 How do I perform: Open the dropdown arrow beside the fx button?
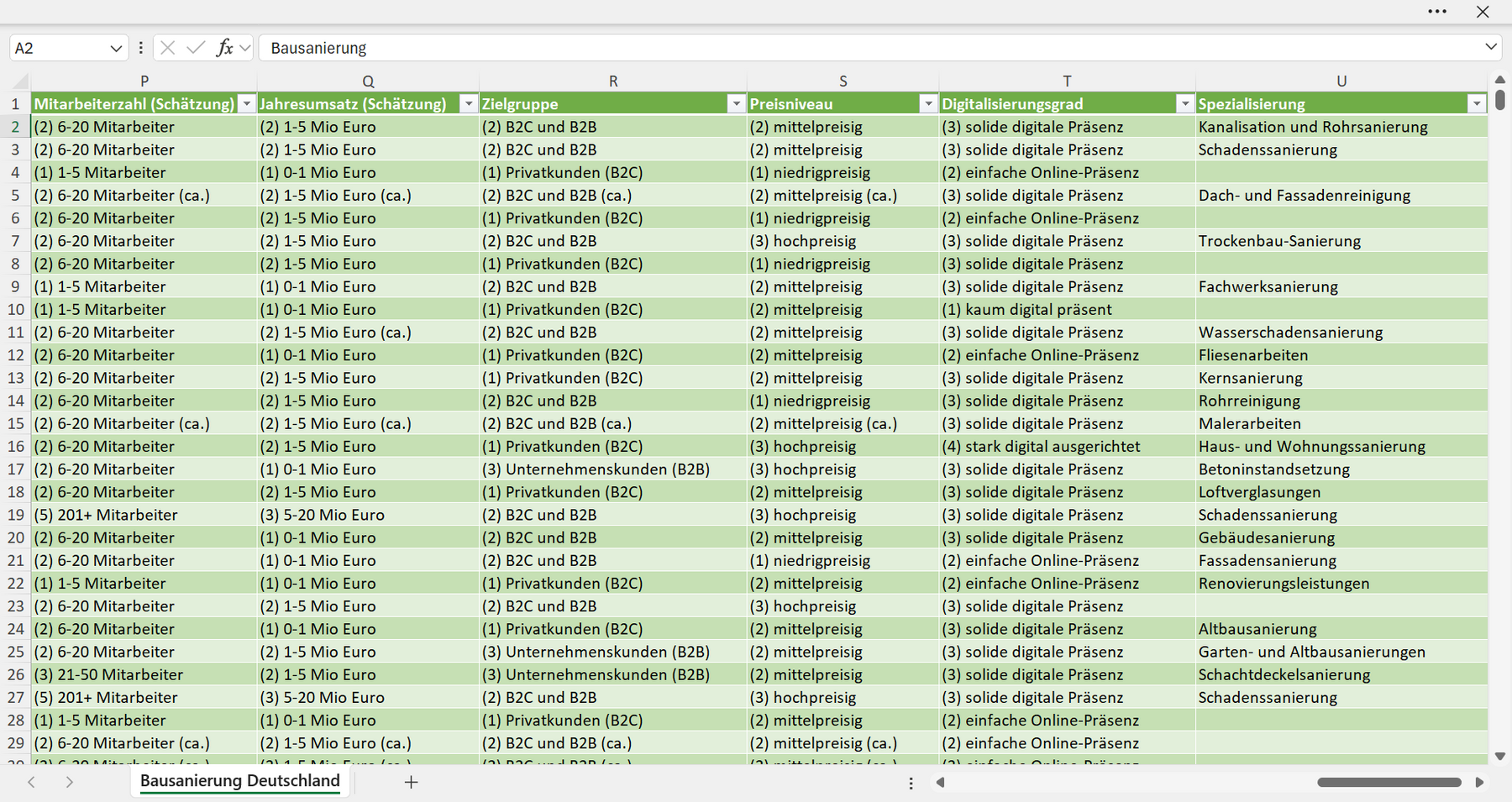click(x=244, y=48)
